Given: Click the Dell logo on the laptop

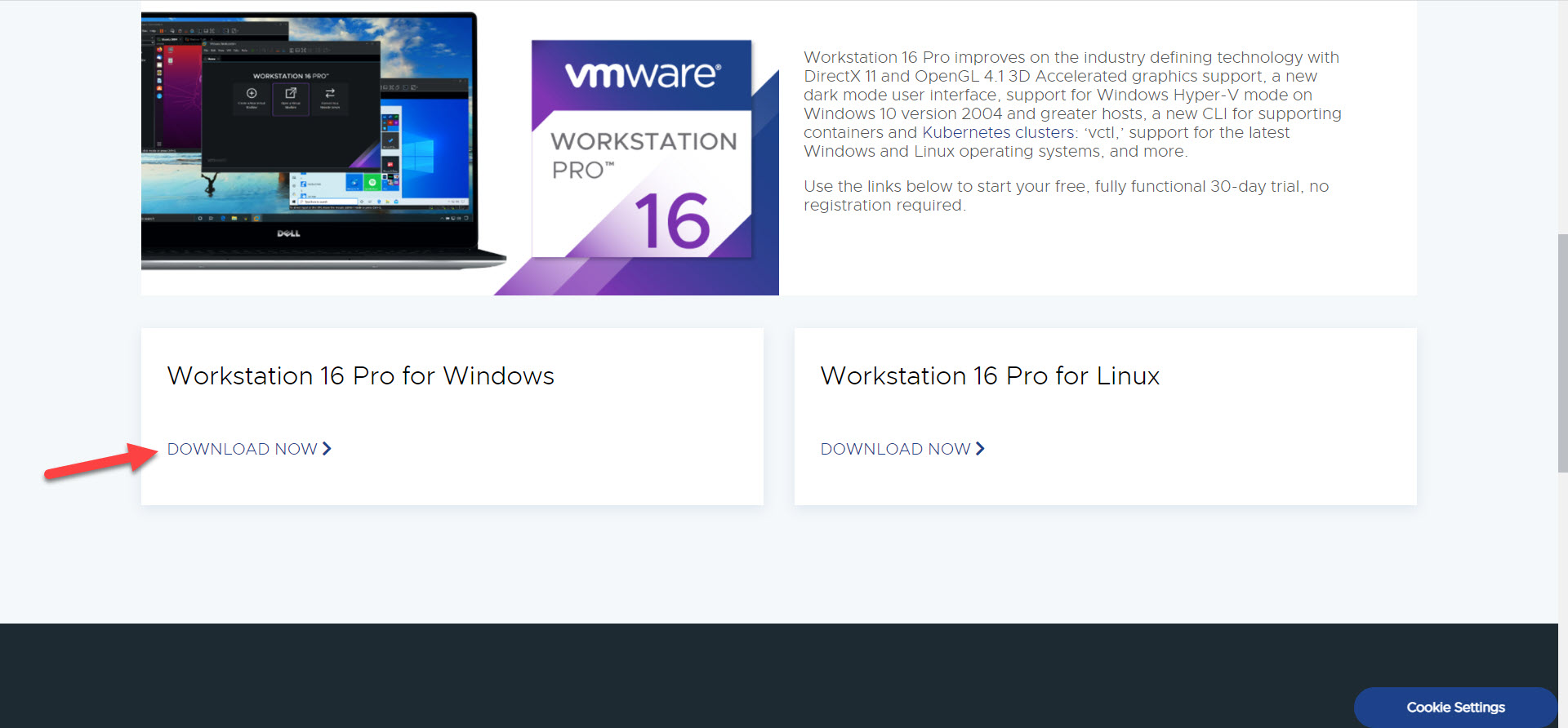Looking at the screenshot, I should [288, 233].
